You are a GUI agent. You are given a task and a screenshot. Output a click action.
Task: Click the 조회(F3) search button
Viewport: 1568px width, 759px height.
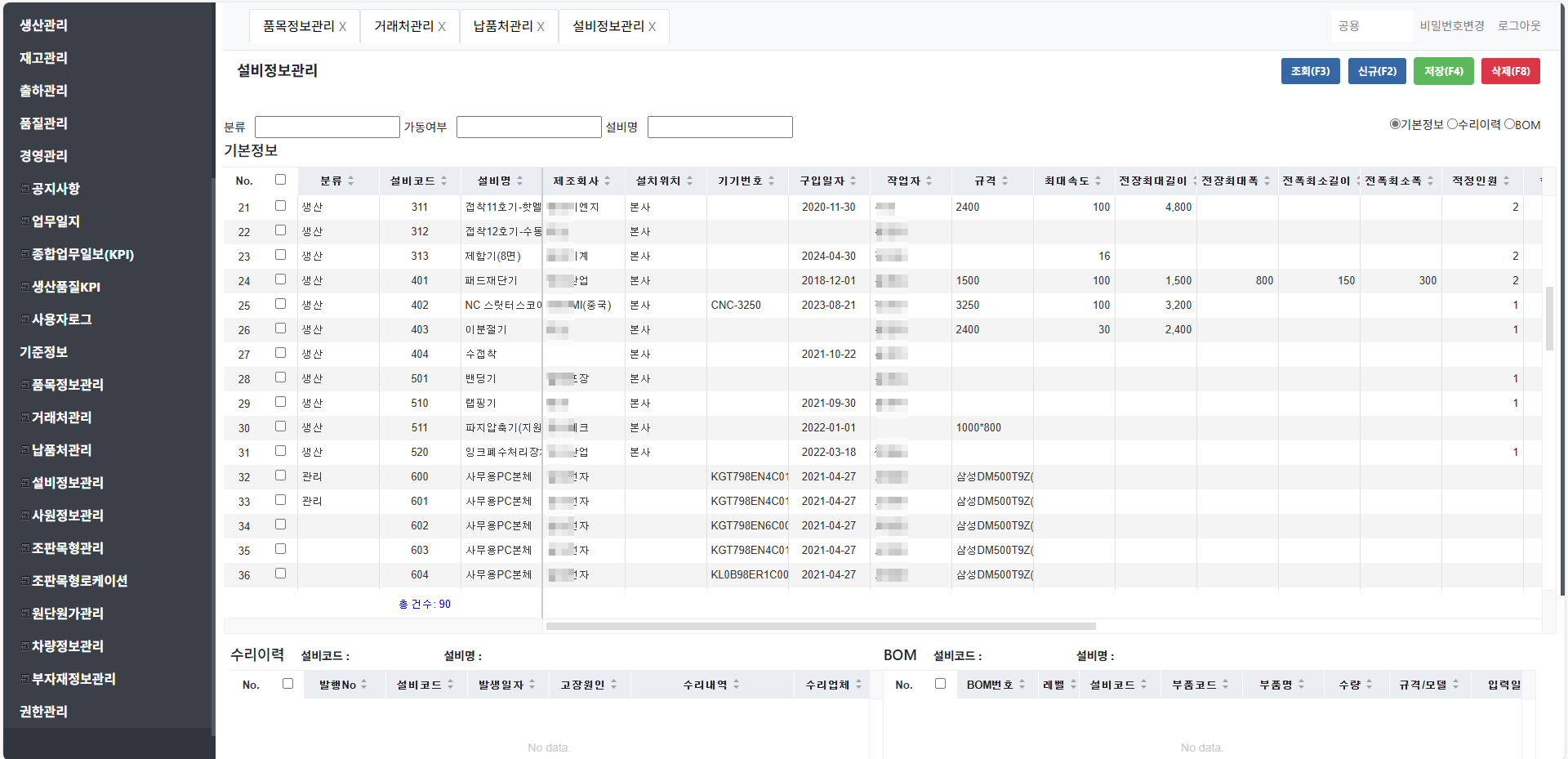point(1310,71)
